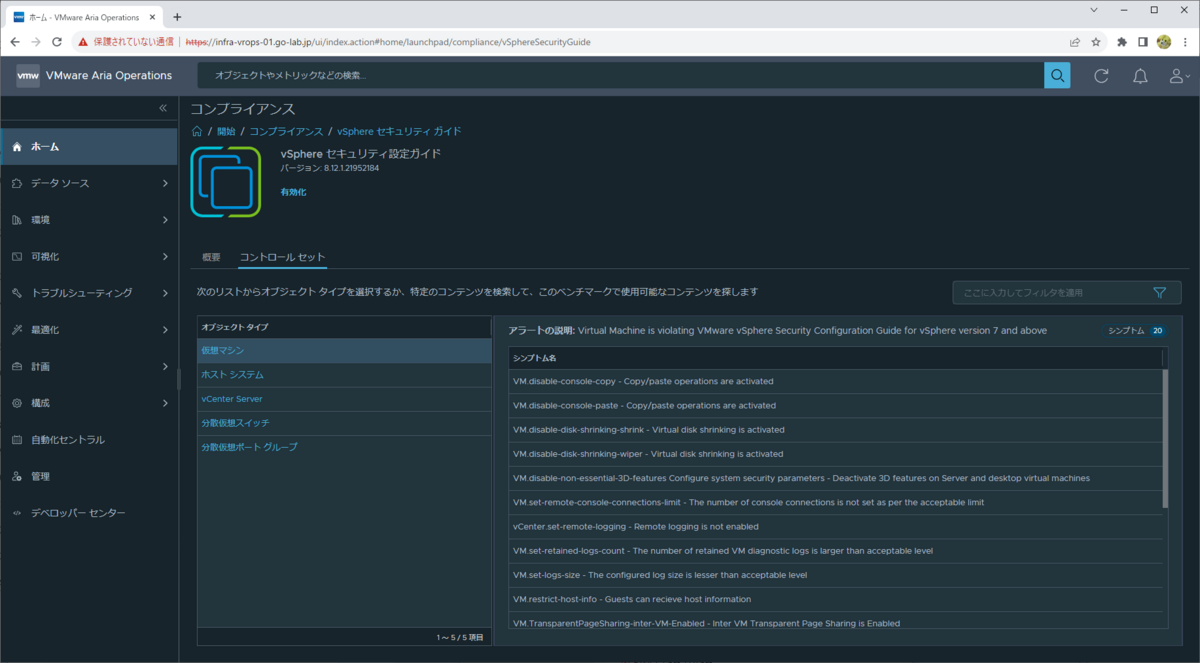Click the vSphere security guide thumbnail
Screen dimensions: 1200x663
(x=226, y=182)
